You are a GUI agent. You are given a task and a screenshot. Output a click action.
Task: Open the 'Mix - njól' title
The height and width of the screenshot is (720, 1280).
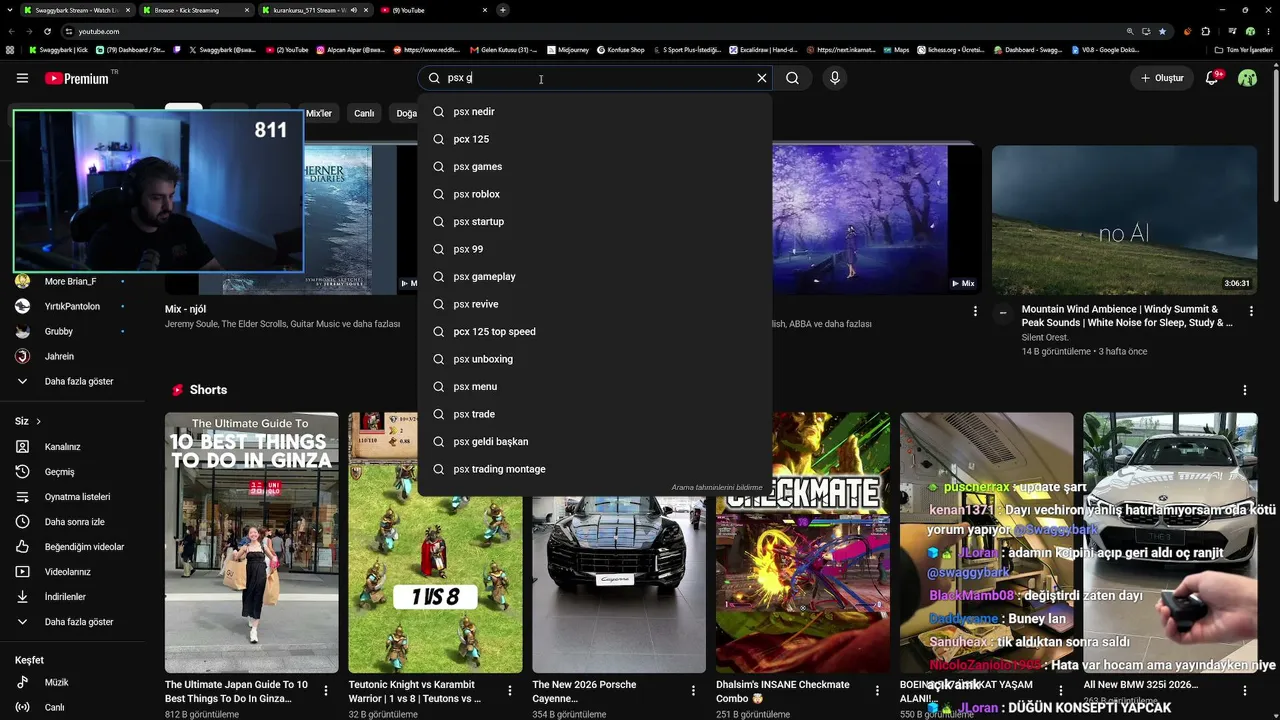pos(186,310)
